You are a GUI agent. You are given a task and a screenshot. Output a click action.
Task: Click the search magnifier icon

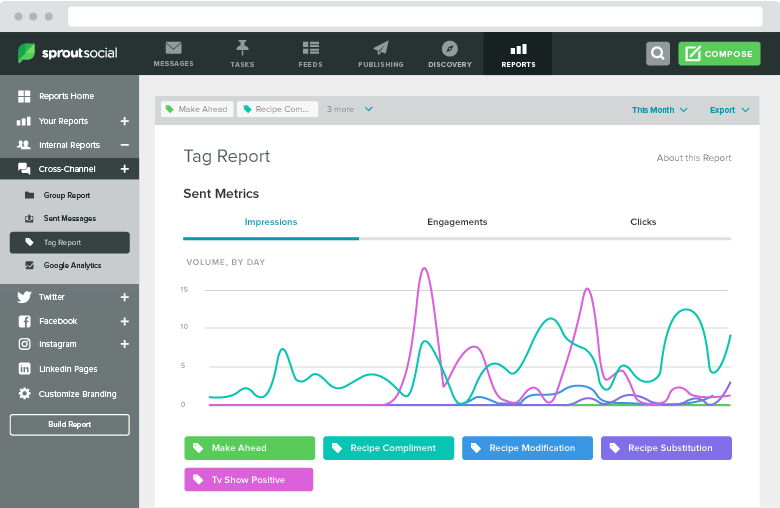point(657,54)
